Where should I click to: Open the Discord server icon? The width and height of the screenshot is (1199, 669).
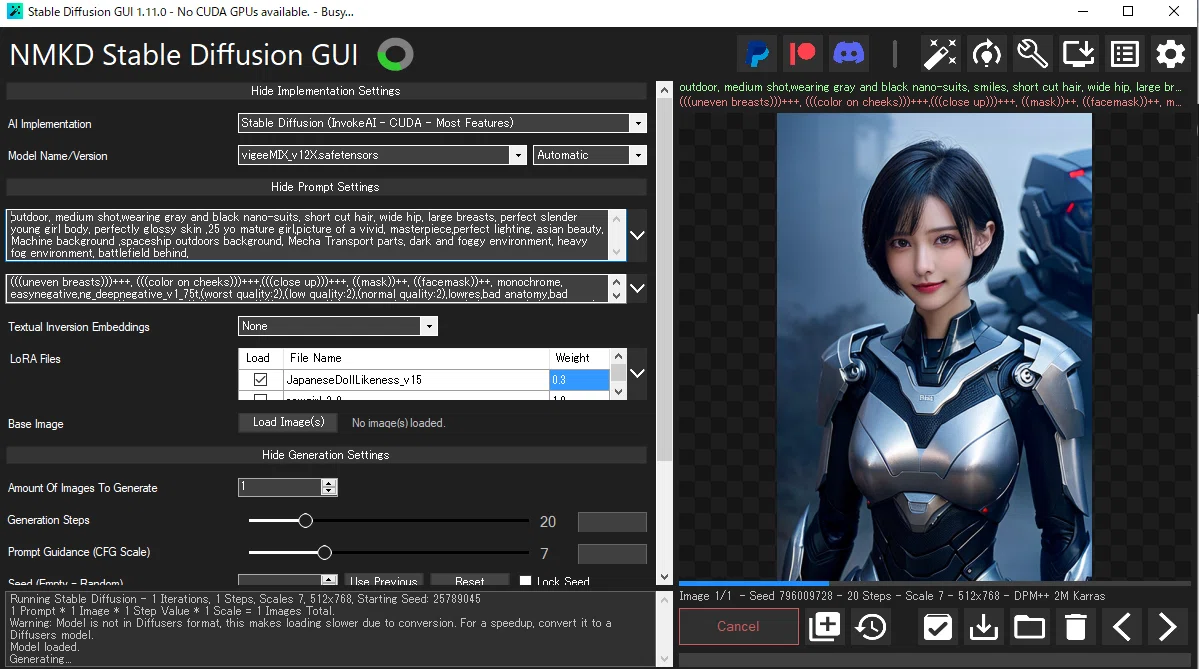pos(849,54)
